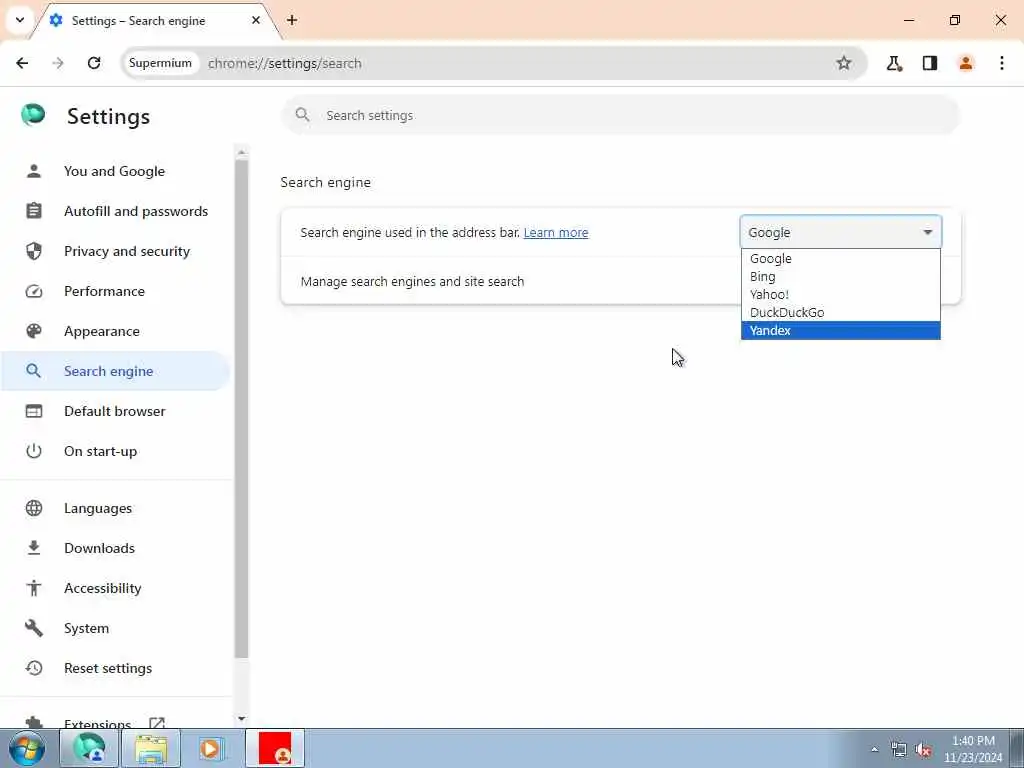This screenshot has width=1024, height=768.
Task: Open Downloads settings
Action: (115, 548)
